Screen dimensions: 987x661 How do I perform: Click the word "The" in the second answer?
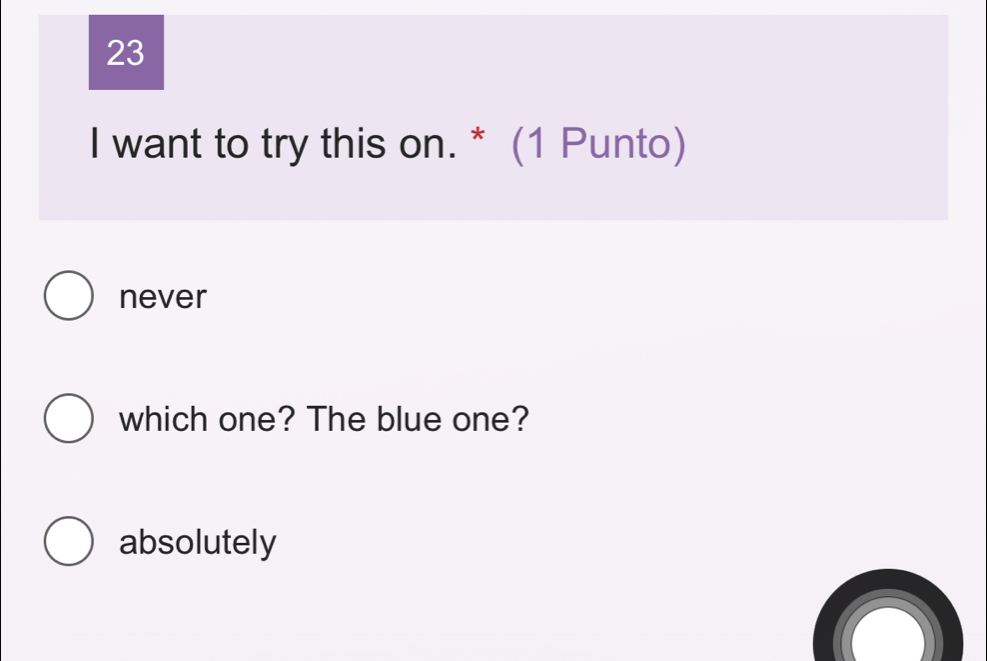click(338, 419)
